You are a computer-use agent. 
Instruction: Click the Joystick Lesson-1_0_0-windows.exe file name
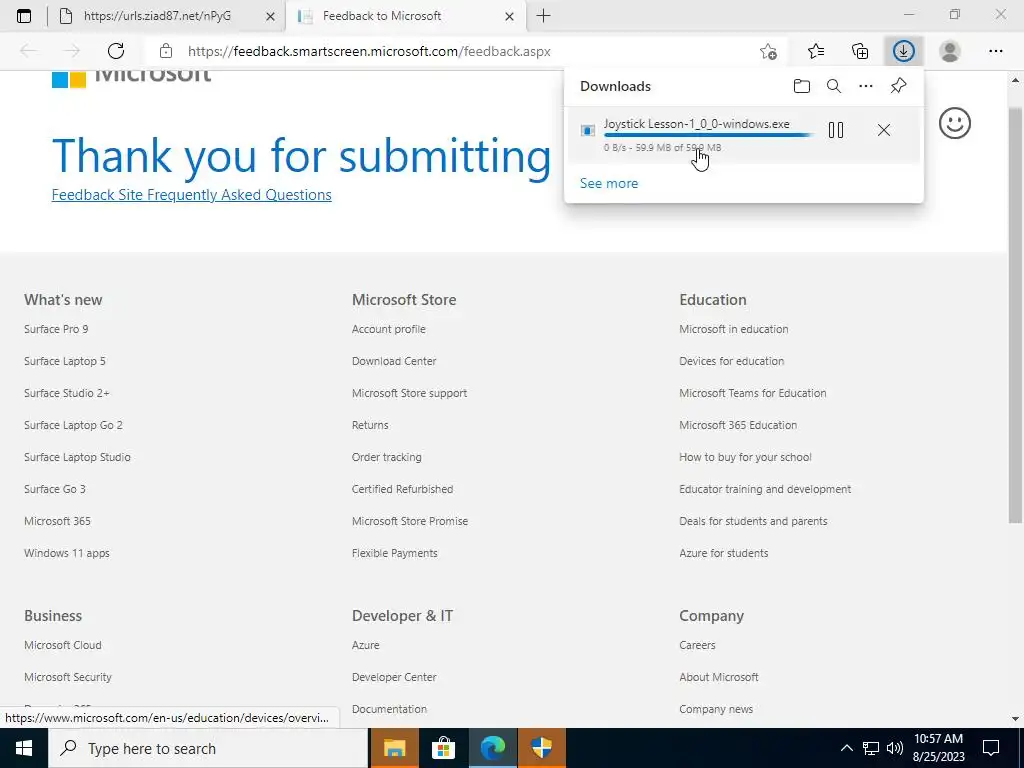[696, 123]
